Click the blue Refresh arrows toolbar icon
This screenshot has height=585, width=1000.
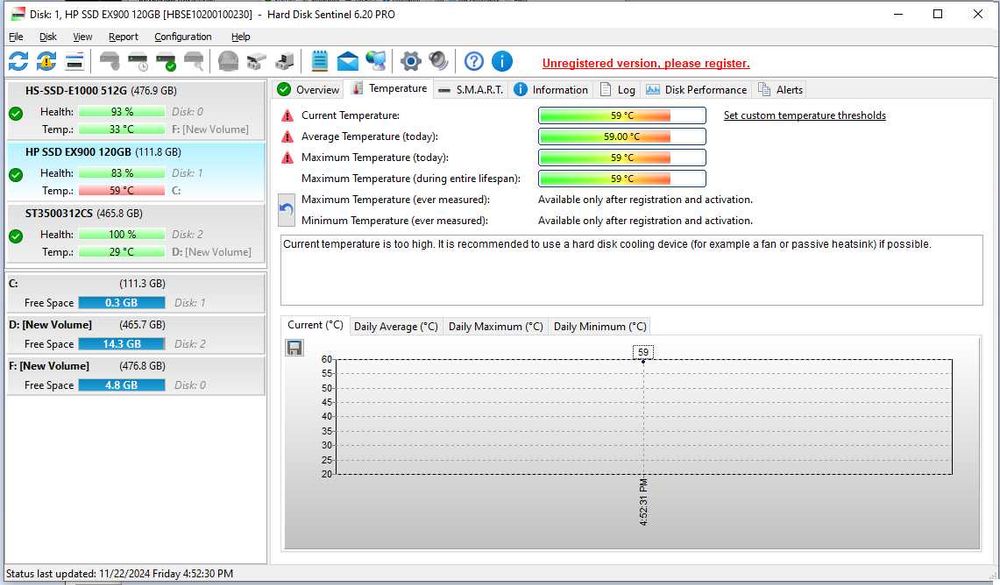18,61
